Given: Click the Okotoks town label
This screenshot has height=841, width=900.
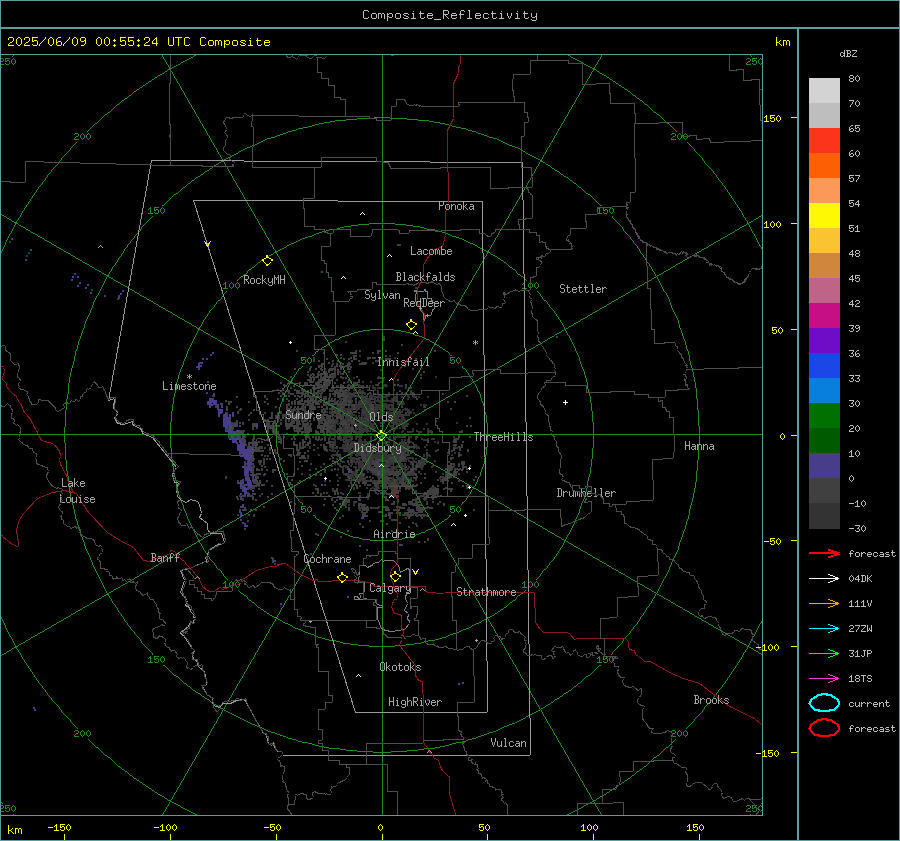Looking at the screenshot, I should pos(400,667).
